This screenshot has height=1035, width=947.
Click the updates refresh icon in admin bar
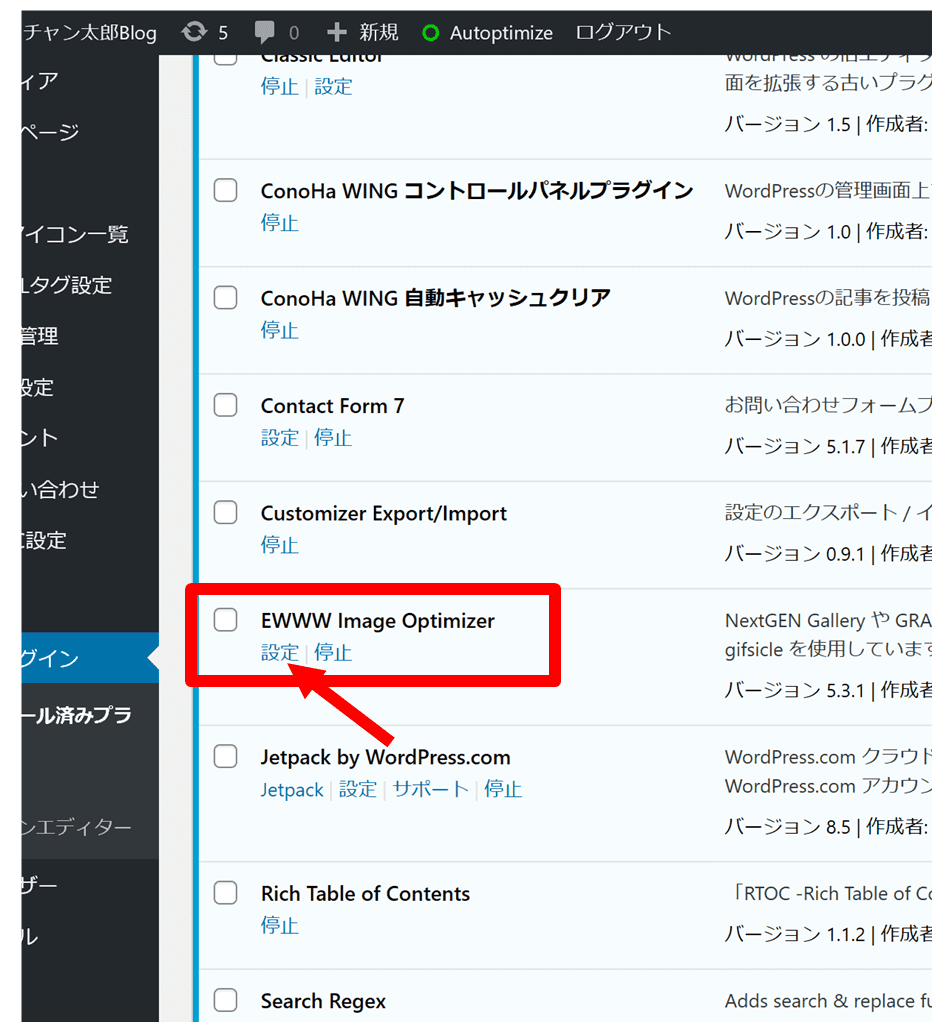[x=193, y=32]
